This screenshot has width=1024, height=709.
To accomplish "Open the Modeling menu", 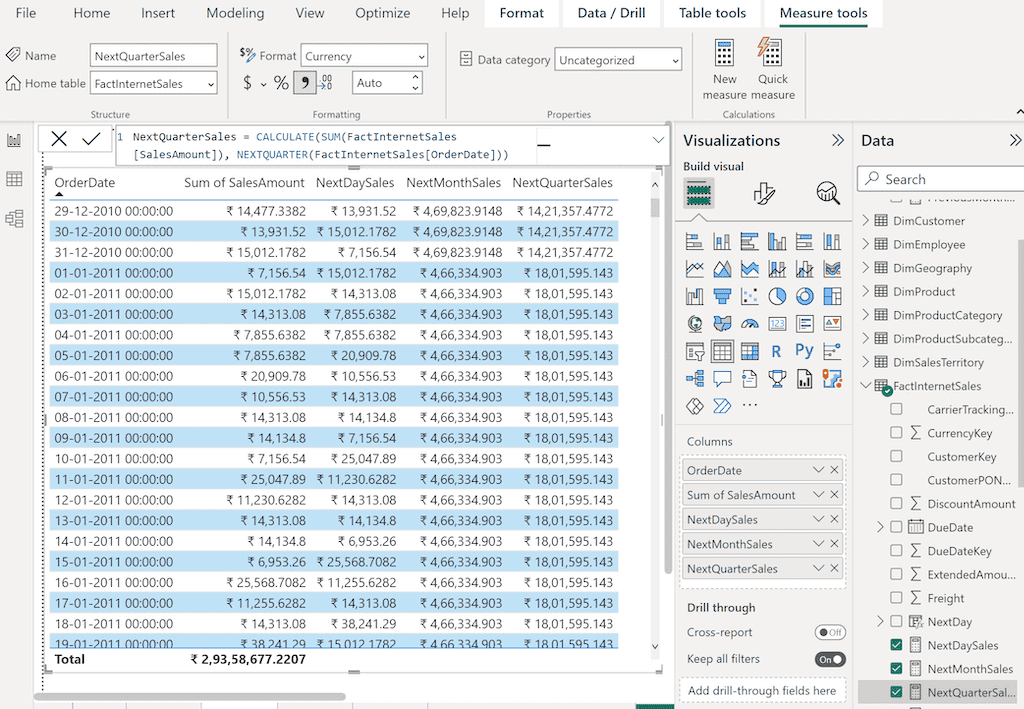I will [x=234, y=13].
